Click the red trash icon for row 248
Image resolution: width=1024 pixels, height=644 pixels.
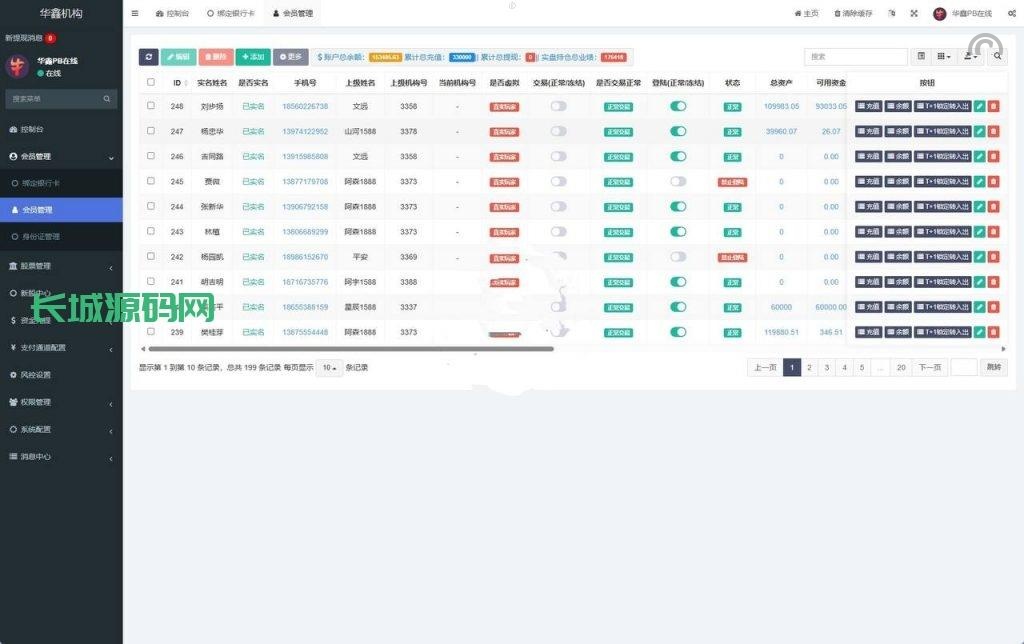pyautogui.click(x=993, y=106)
